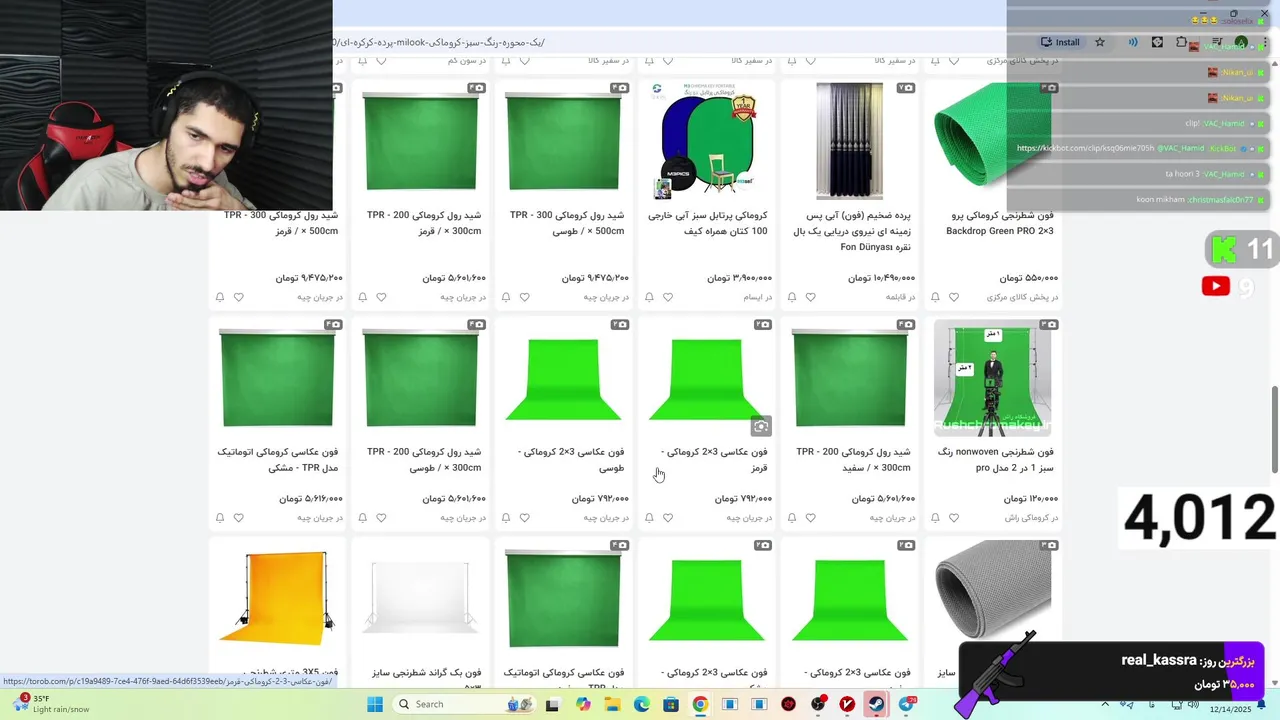Image resolution: width=1280 pixels, height=720 pixels.
Task: Click the black-and-white extension icon in toolbar
Action: point(1157,42)
